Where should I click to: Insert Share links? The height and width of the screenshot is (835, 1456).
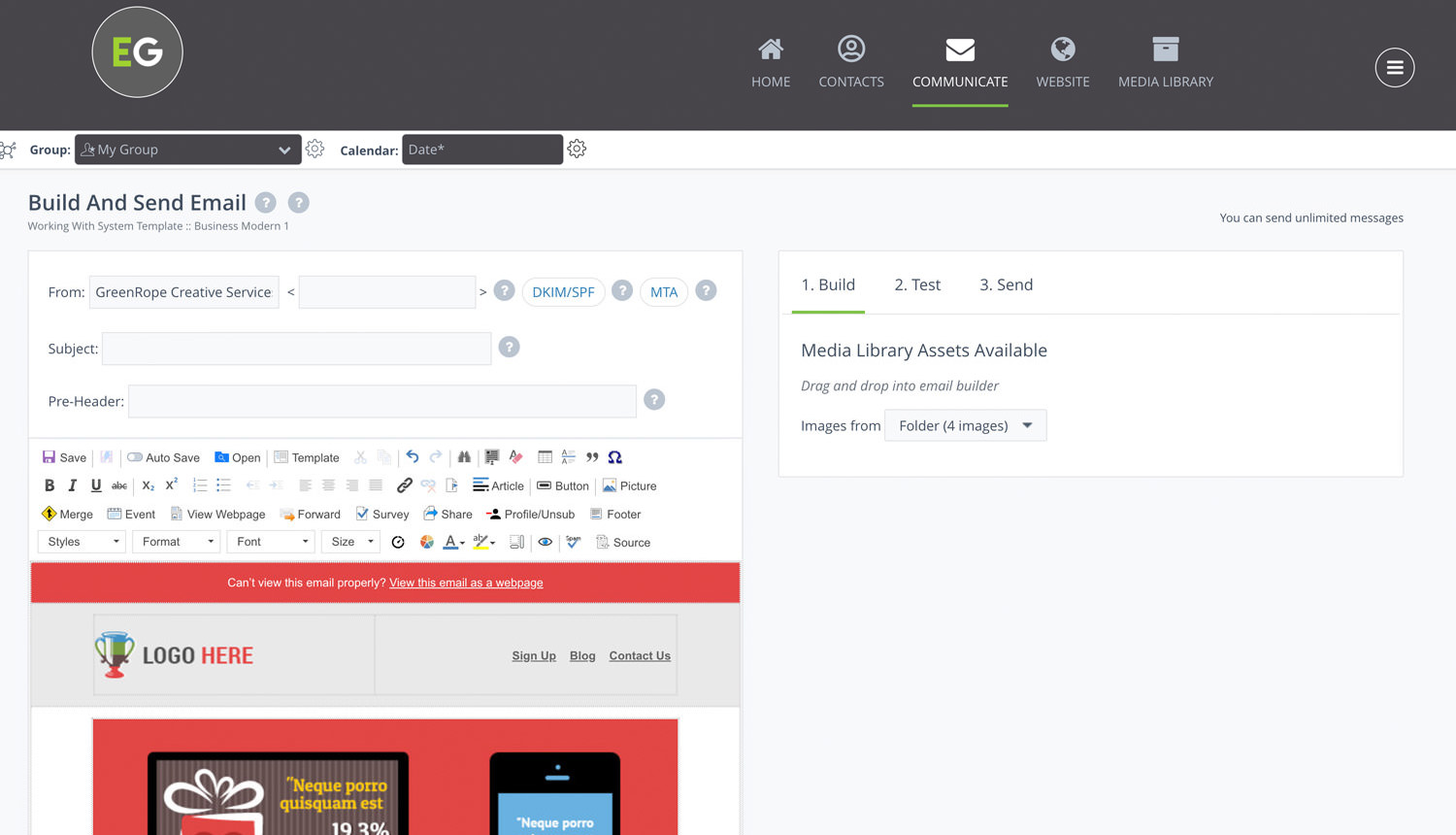tap(447, 514)
